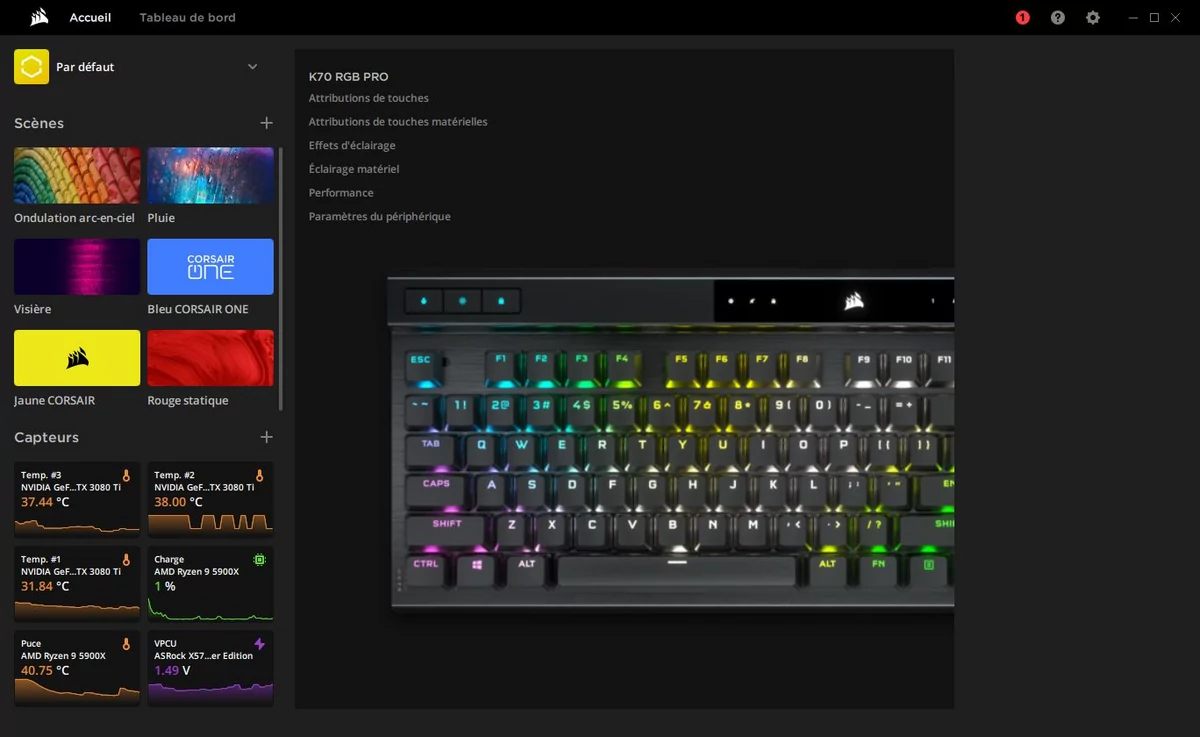Image resolution: width=1200 pixels, height=737 pixels.
Task: Open the Temp. #3 37.44 °C sensor card
Action: coord(77,500)
